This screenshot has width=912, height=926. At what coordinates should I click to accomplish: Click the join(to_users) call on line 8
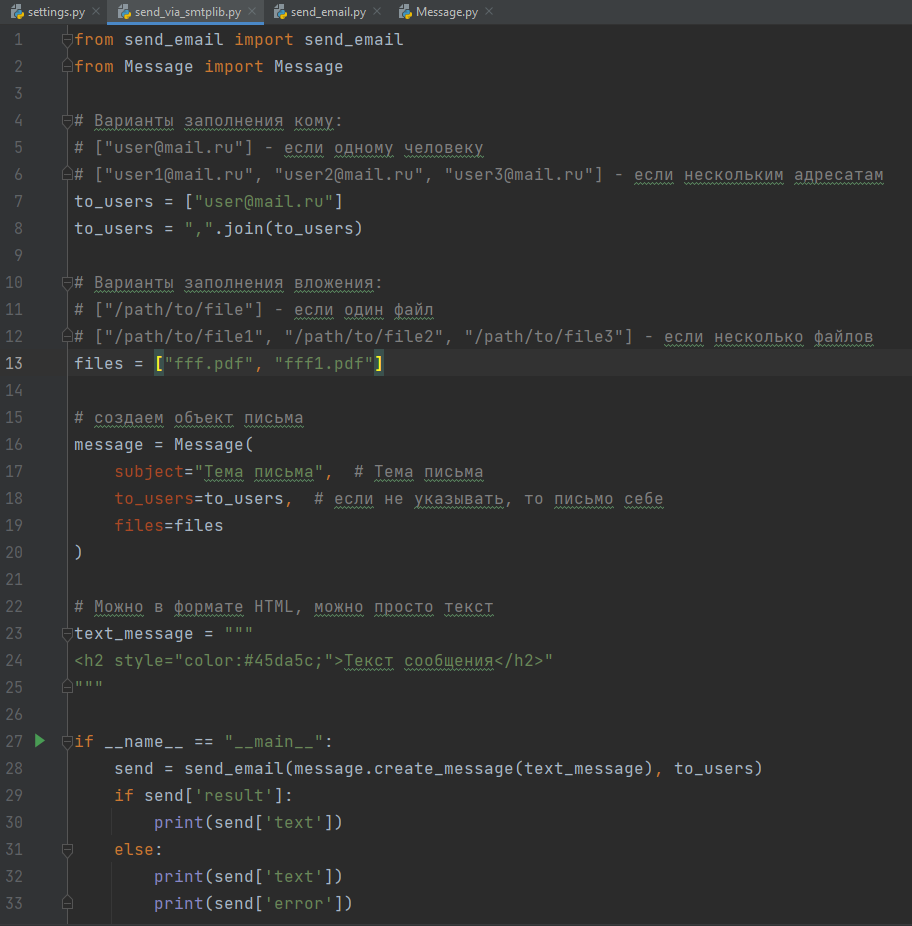tap(294, 229)
